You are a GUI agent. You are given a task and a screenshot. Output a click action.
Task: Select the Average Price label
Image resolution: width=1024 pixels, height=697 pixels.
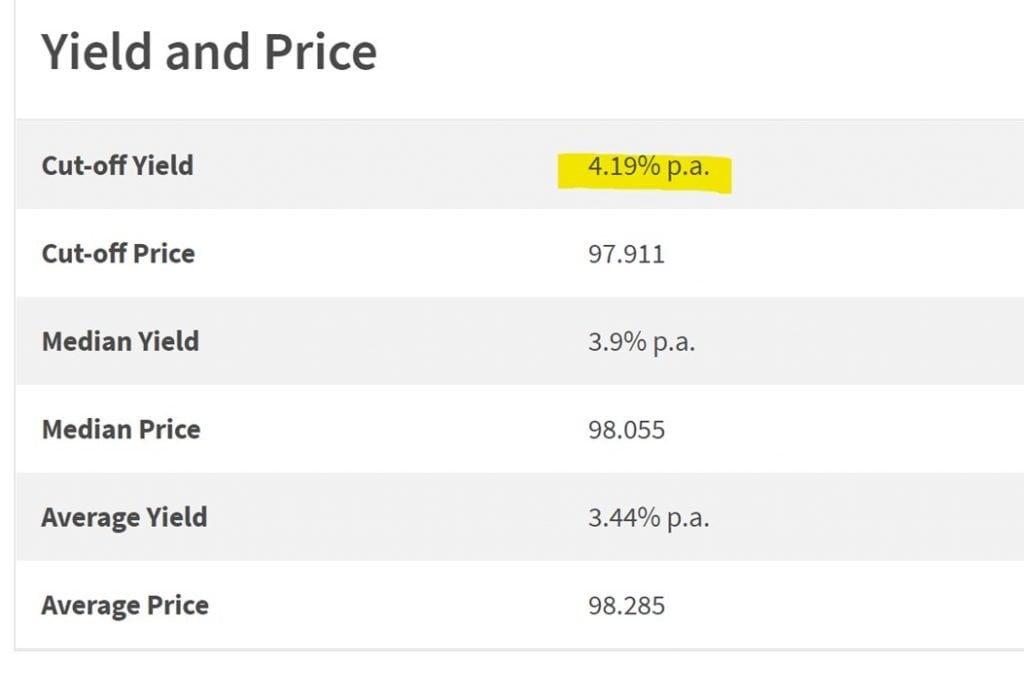tap(125, 606)
